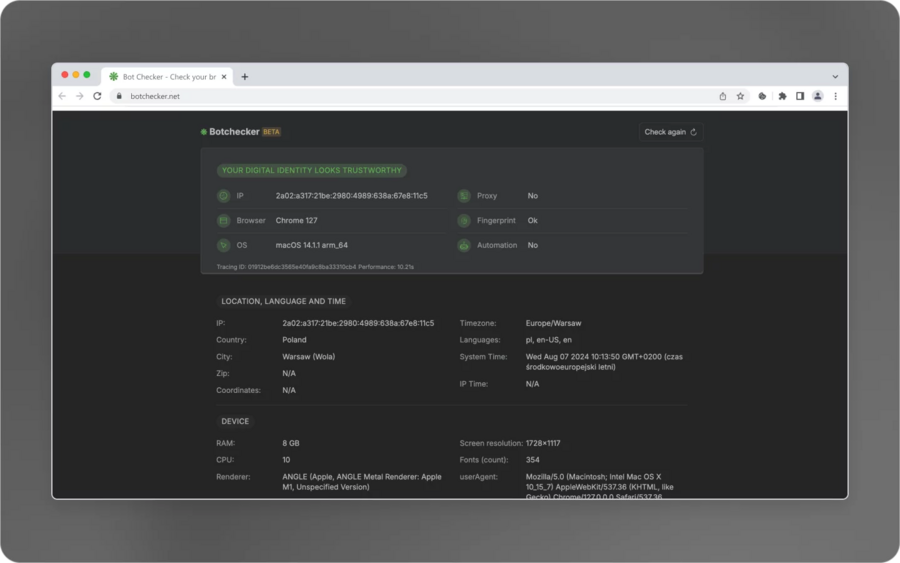Click the System Time value
Image resolution: width=900 pixels, height=563 pixels.
(604, 362)
